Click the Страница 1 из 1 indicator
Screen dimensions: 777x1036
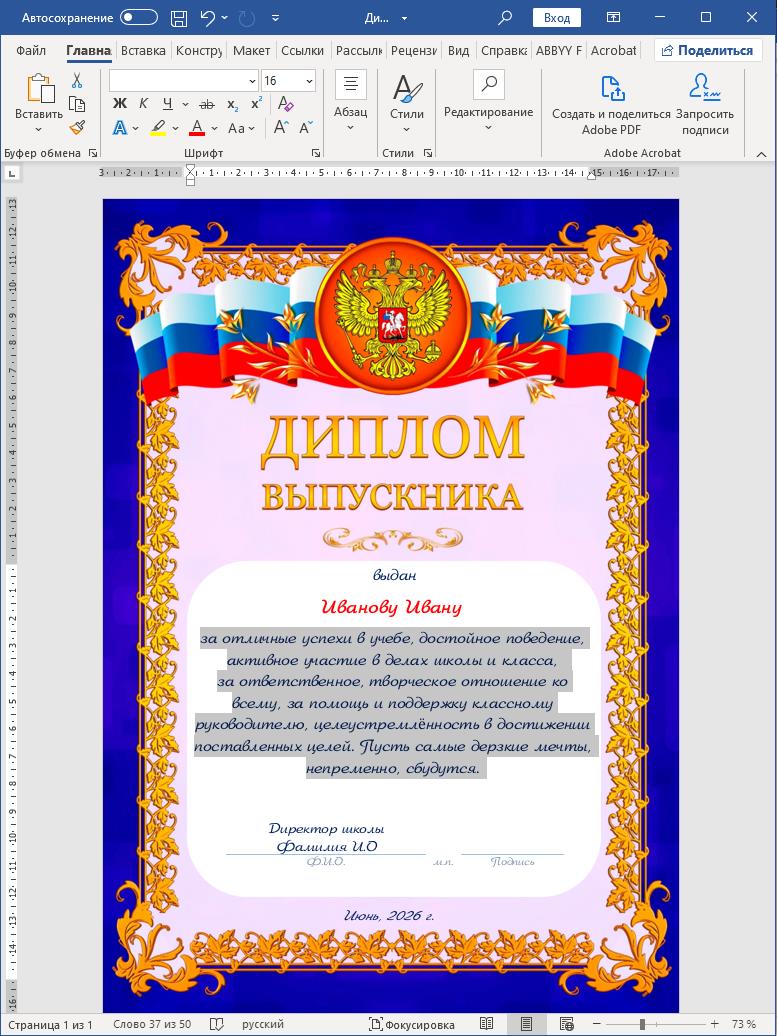coord(50,1025)
